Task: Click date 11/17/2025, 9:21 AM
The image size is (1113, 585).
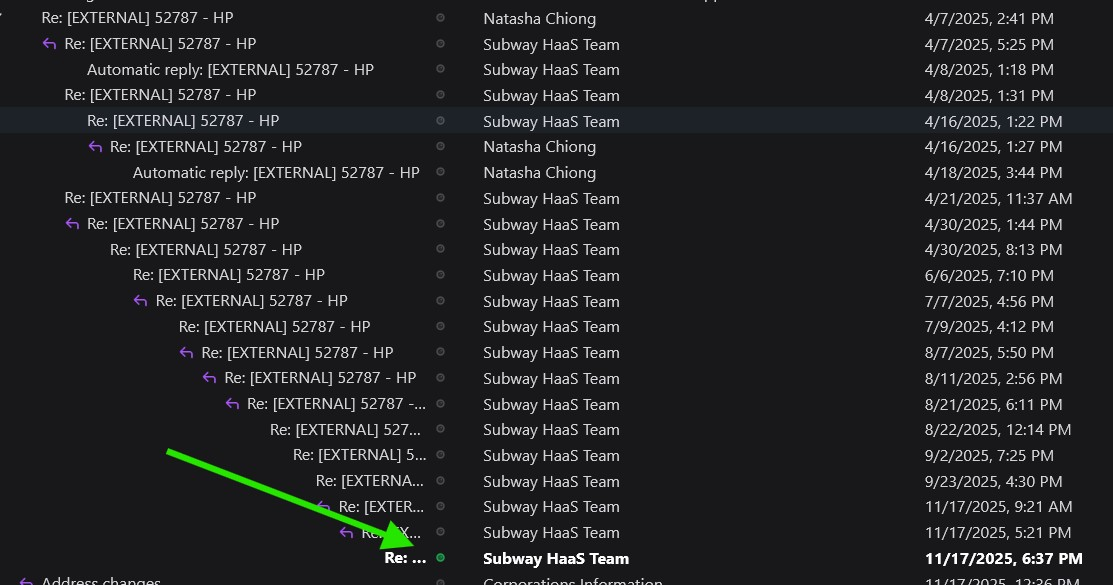Action: pos(998,507)
